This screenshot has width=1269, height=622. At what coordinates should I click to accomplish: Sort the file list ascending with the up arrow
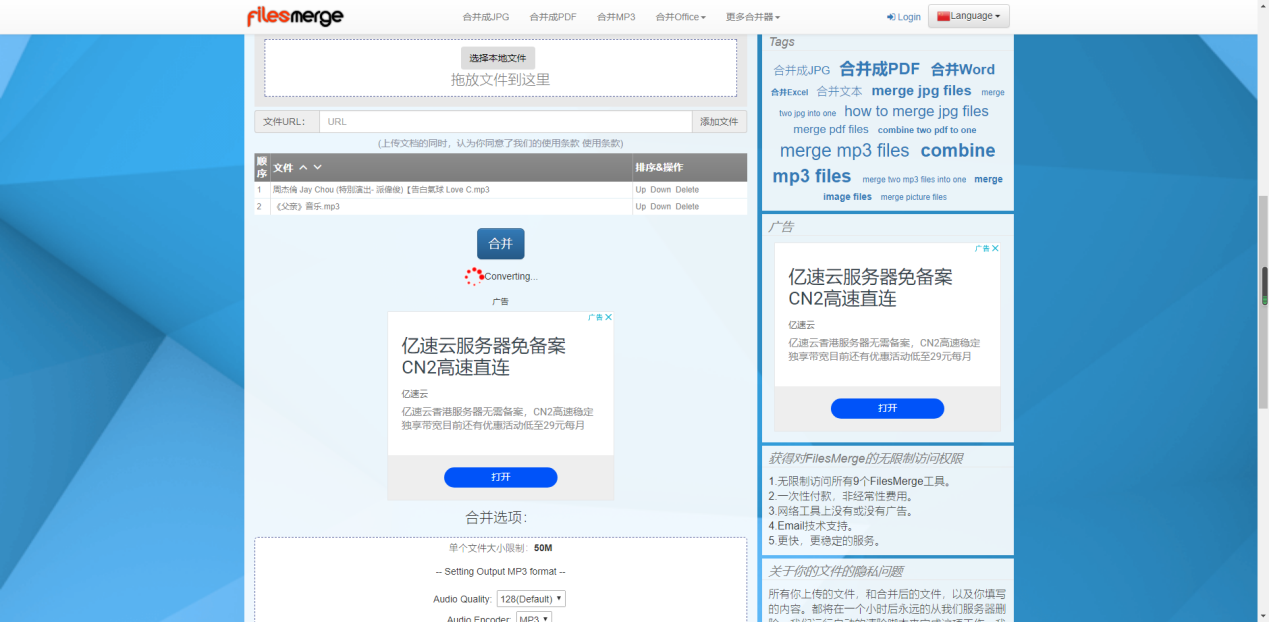click(303, 167)
